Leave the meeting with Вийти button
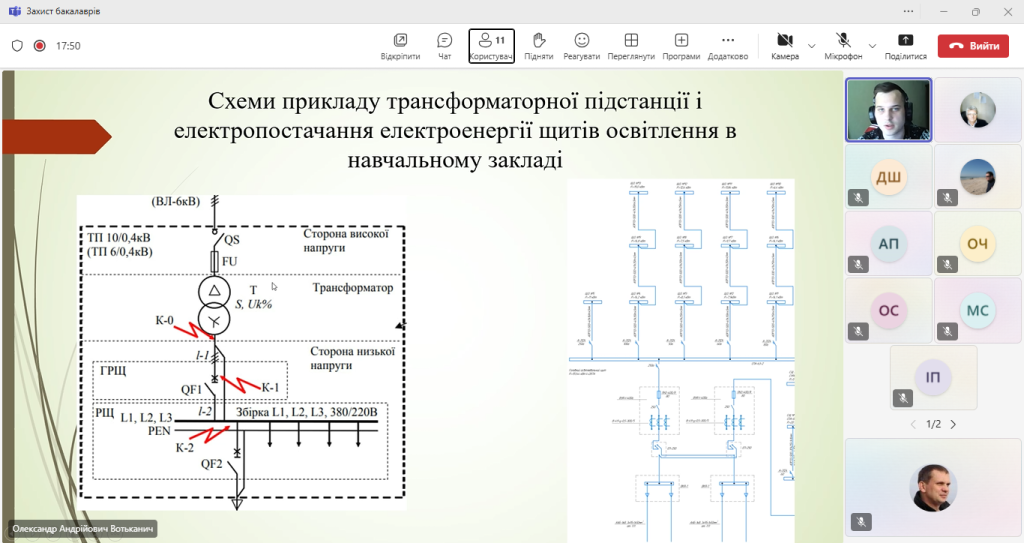 coord(974,46)
